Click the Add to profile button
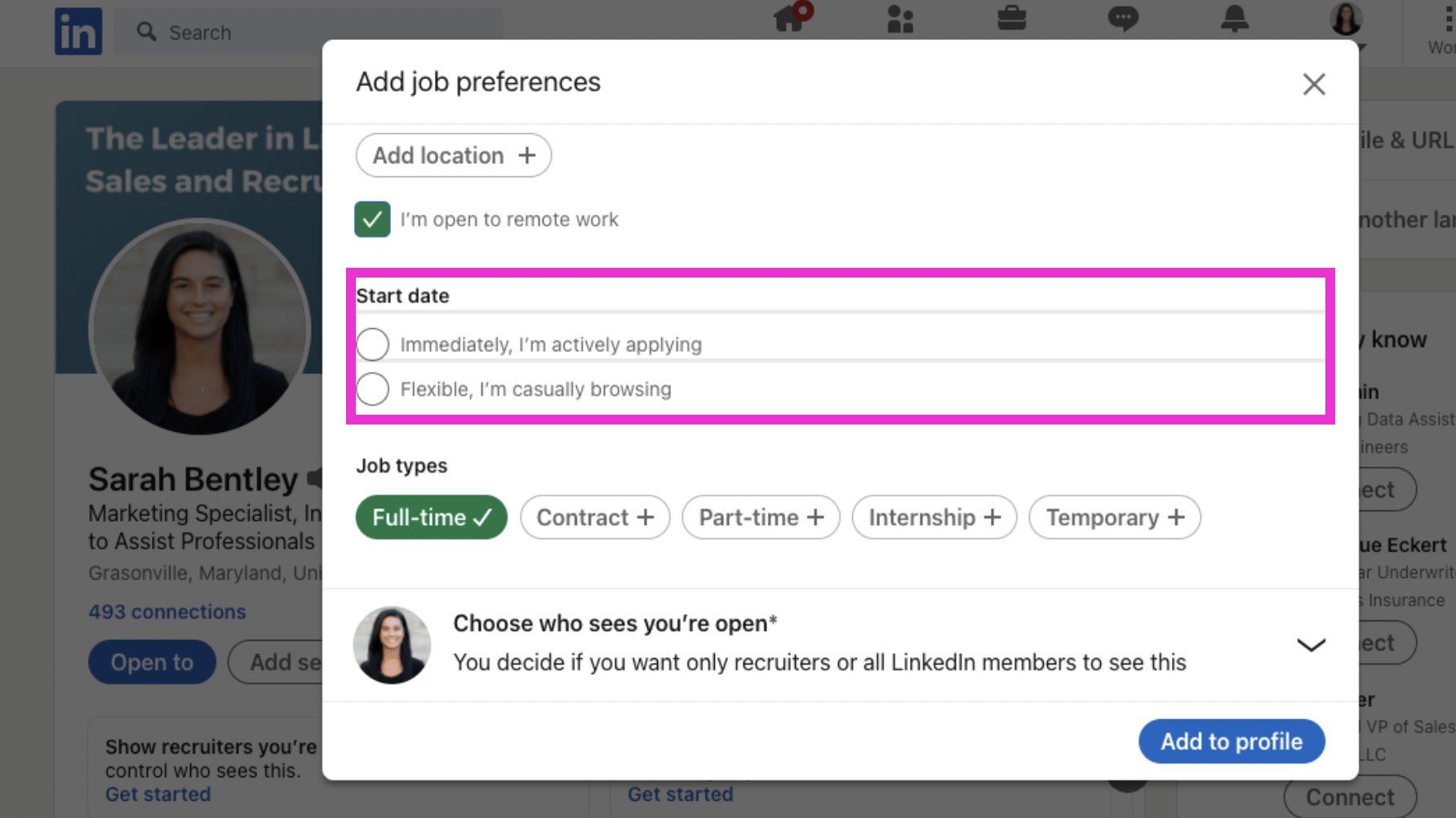1456x818 pixels. pos(1231,741)
